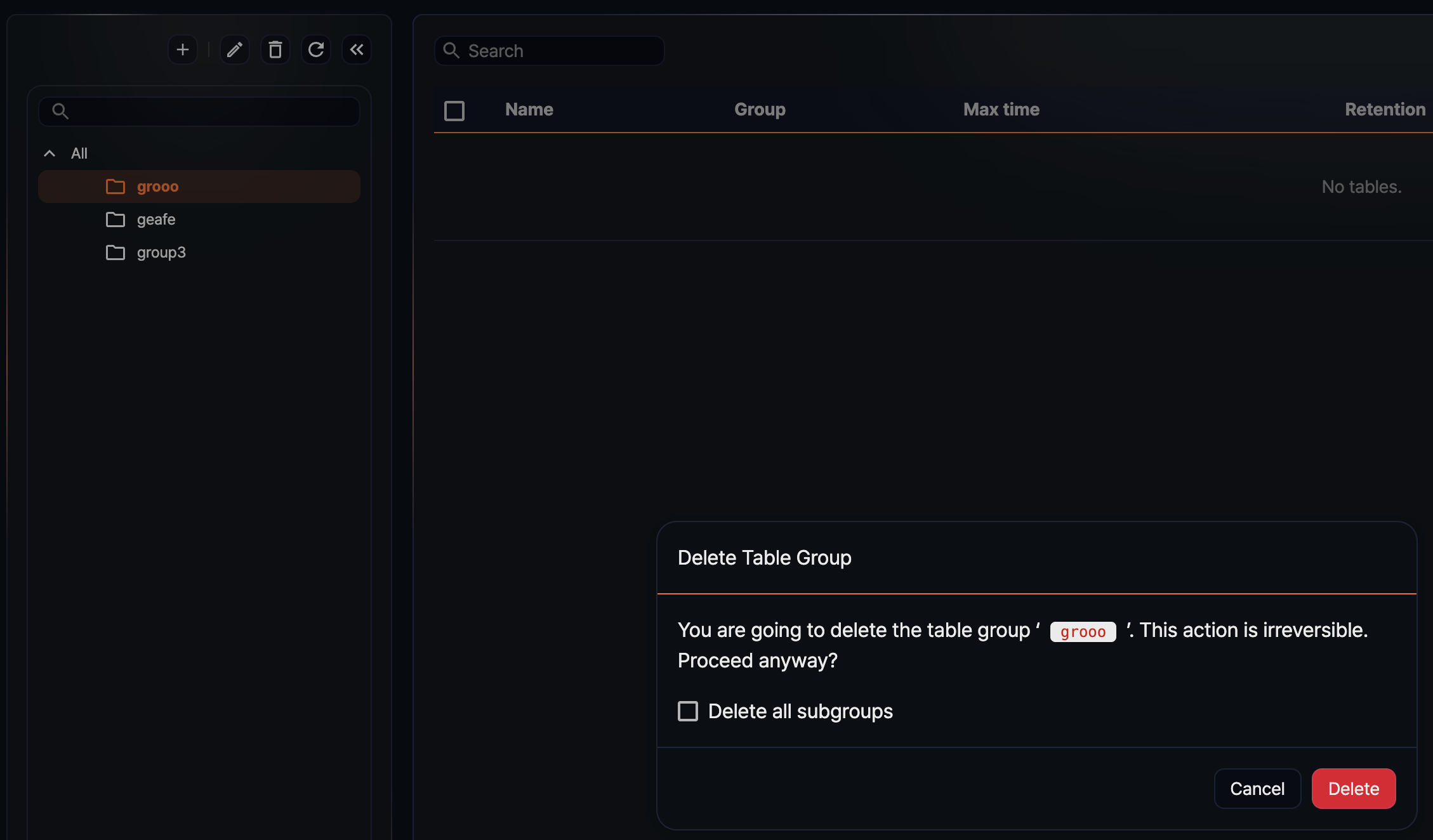This screenshot has width=1433, height=840.
Task: Refresh the group list with reload icon
Action: pyautogui.click(x=315, y=49)
